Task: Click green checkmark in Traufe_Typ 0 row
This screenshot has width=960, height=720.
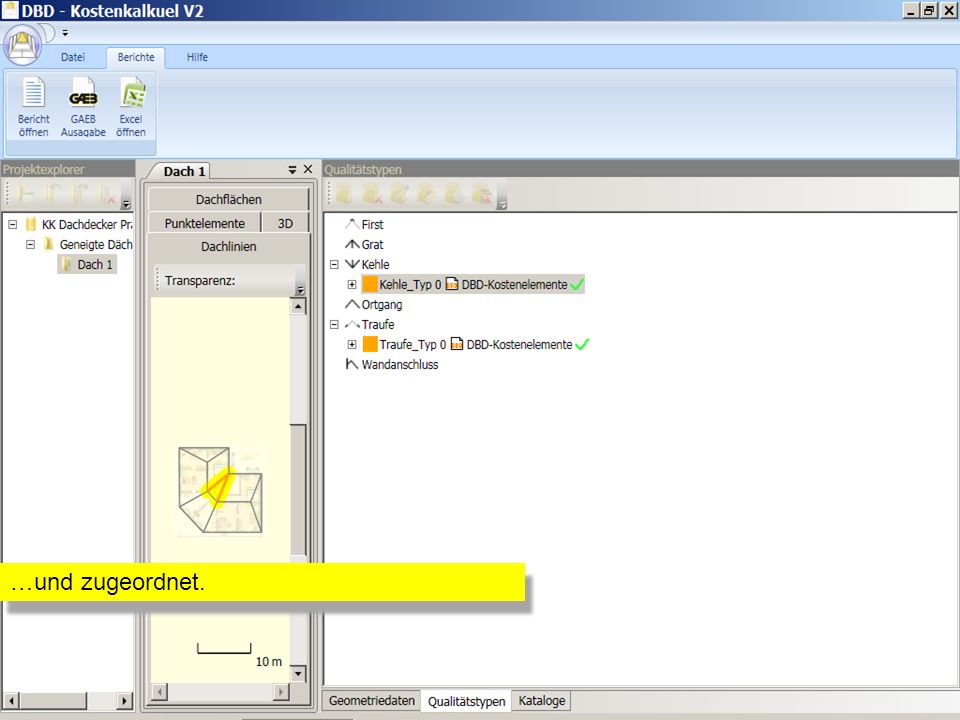Action: click(x=582, y=344)
